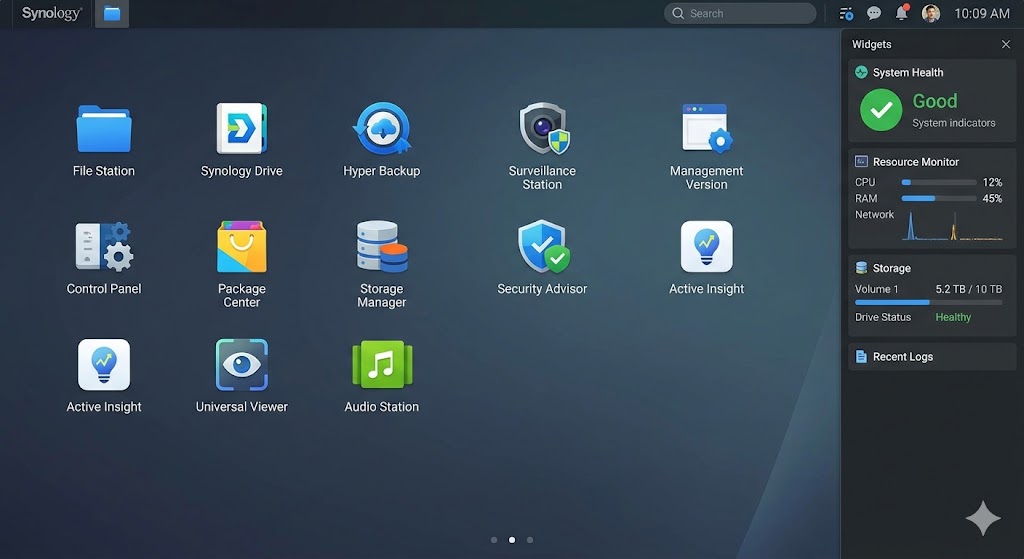The height and width of the screenshot is (559, 1024).
Task: Click the green Good status checkmark
Action: click(x=881, y=110)
